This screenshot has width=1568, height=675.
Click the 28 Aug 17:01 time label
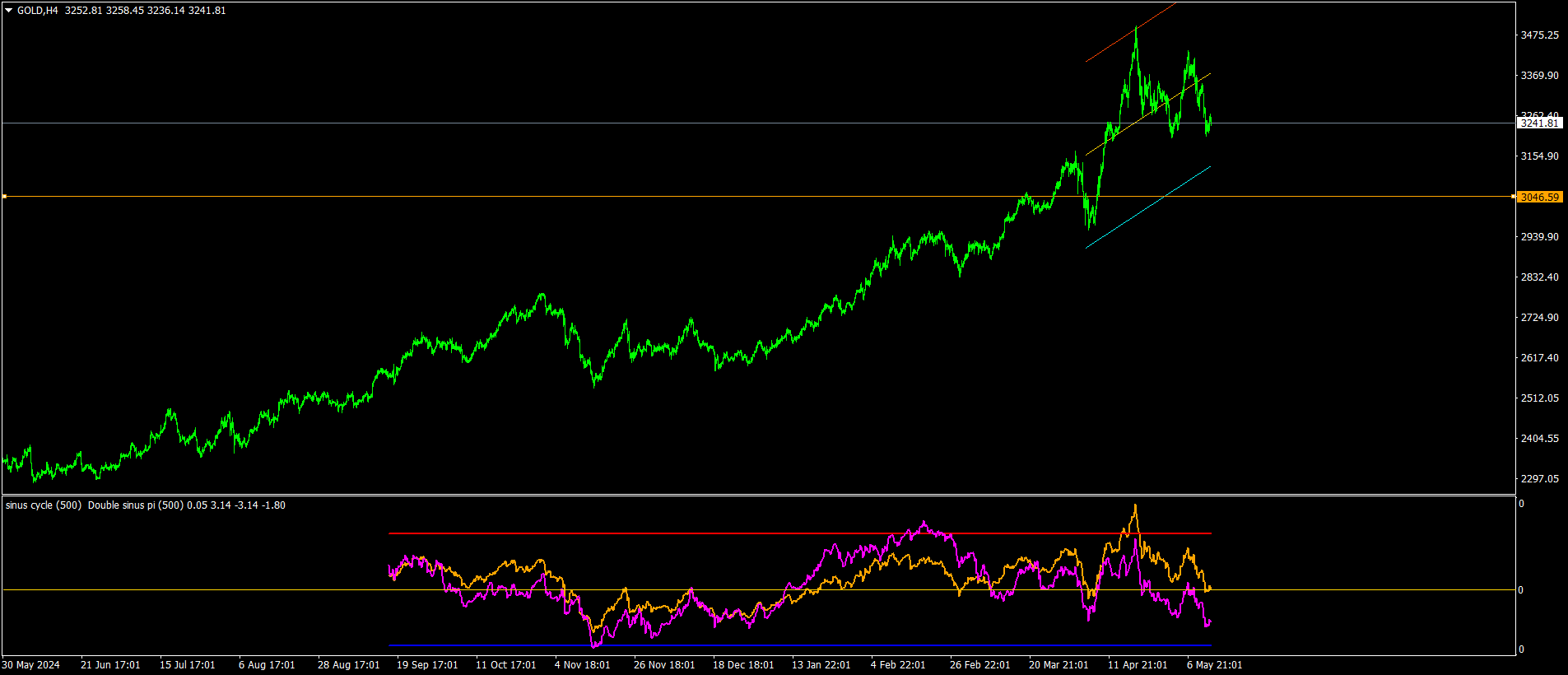(x=349, y=665)
